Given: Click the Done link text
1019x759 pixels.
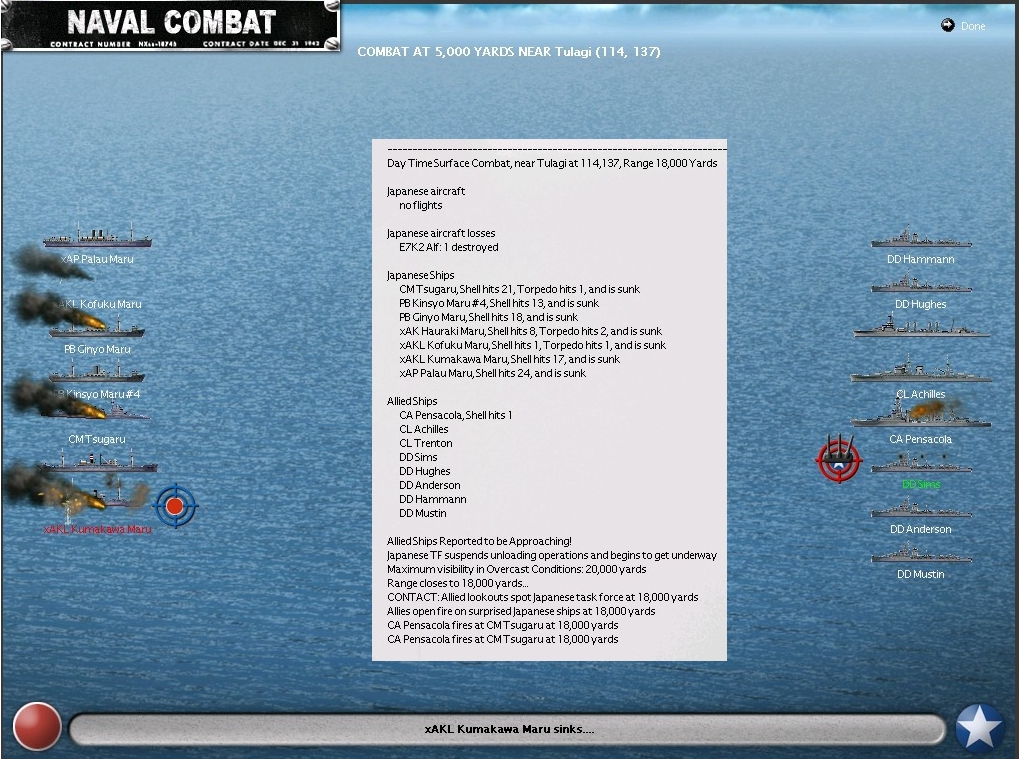Looking at the screenshot, I should point(973,26).
